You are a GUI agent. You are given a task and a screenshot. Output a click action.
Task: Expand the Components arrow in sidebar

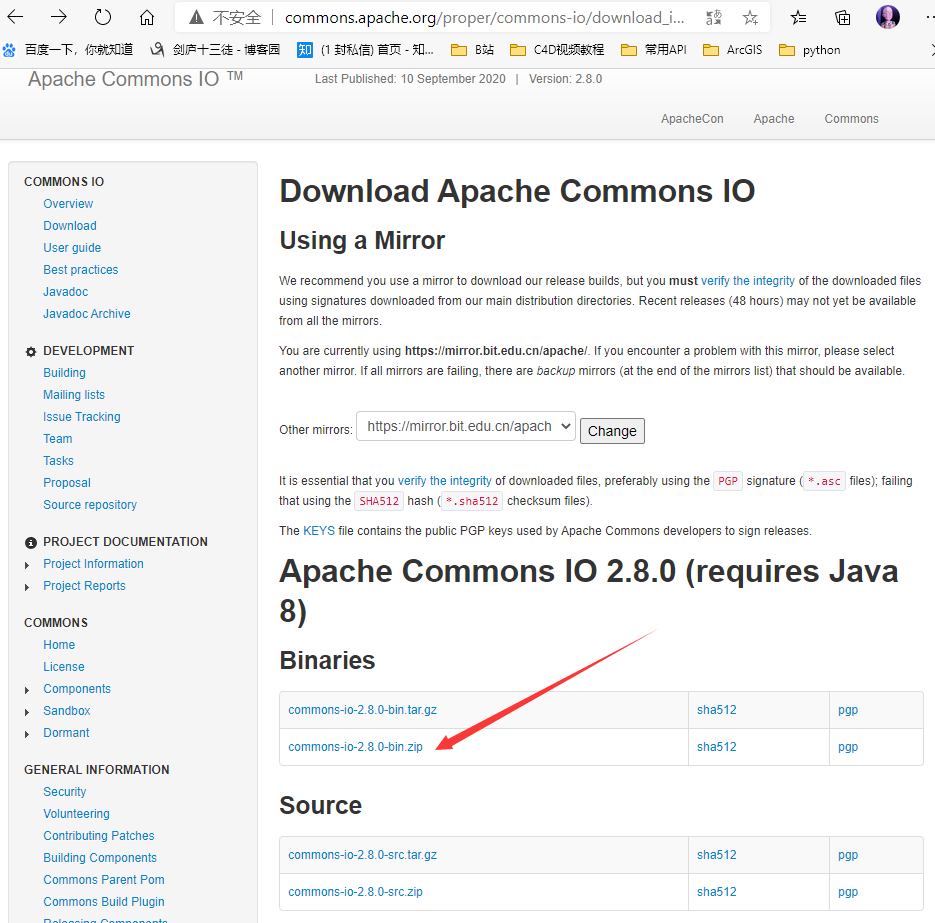[x=28, y=690]
